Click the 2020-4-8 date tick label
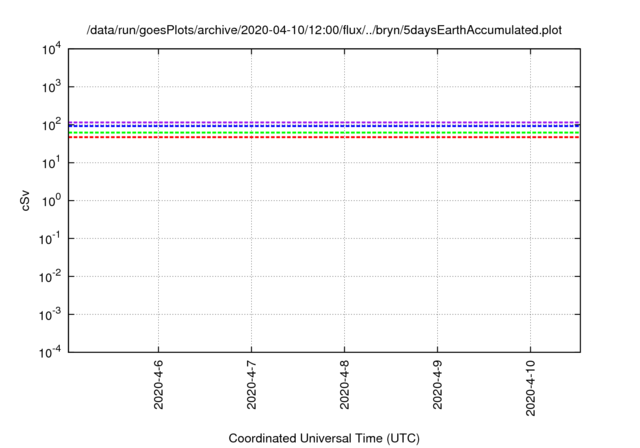Image resolution: width=640 pixels, height=448 pixels. 344,384
